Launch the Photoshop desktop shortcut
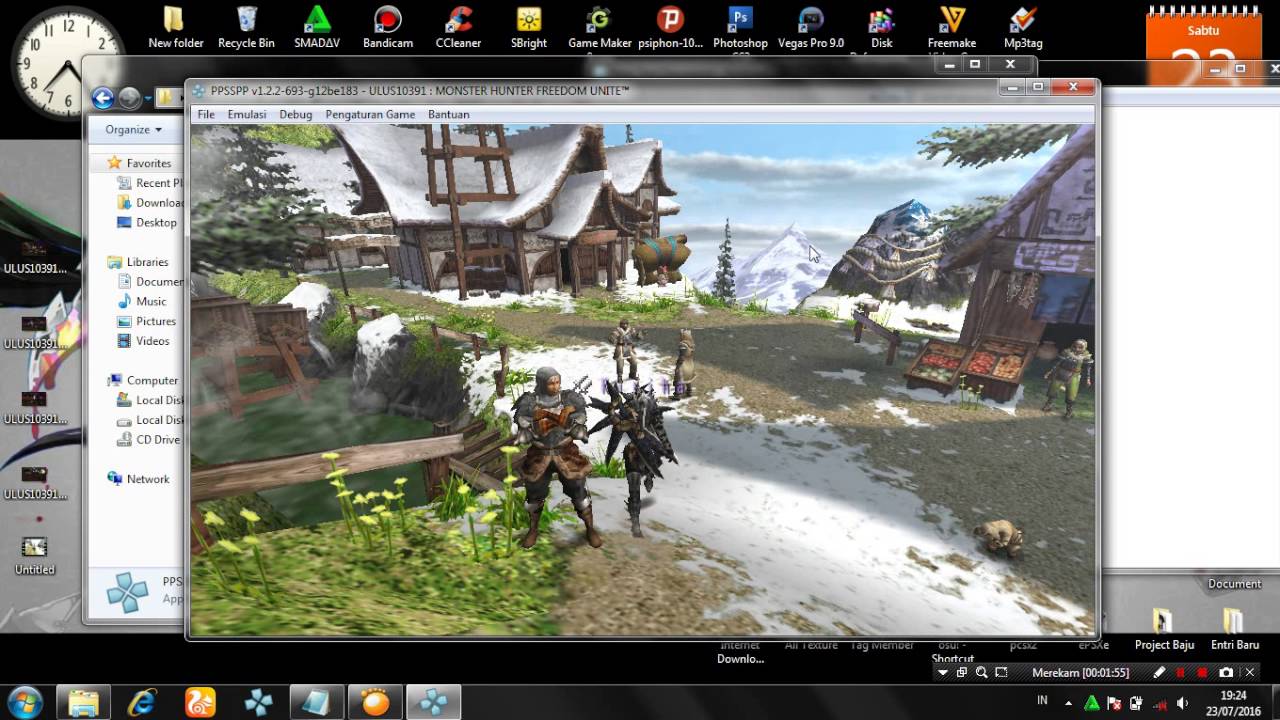The image size is (1280, 720). click(x=740, y=27)
